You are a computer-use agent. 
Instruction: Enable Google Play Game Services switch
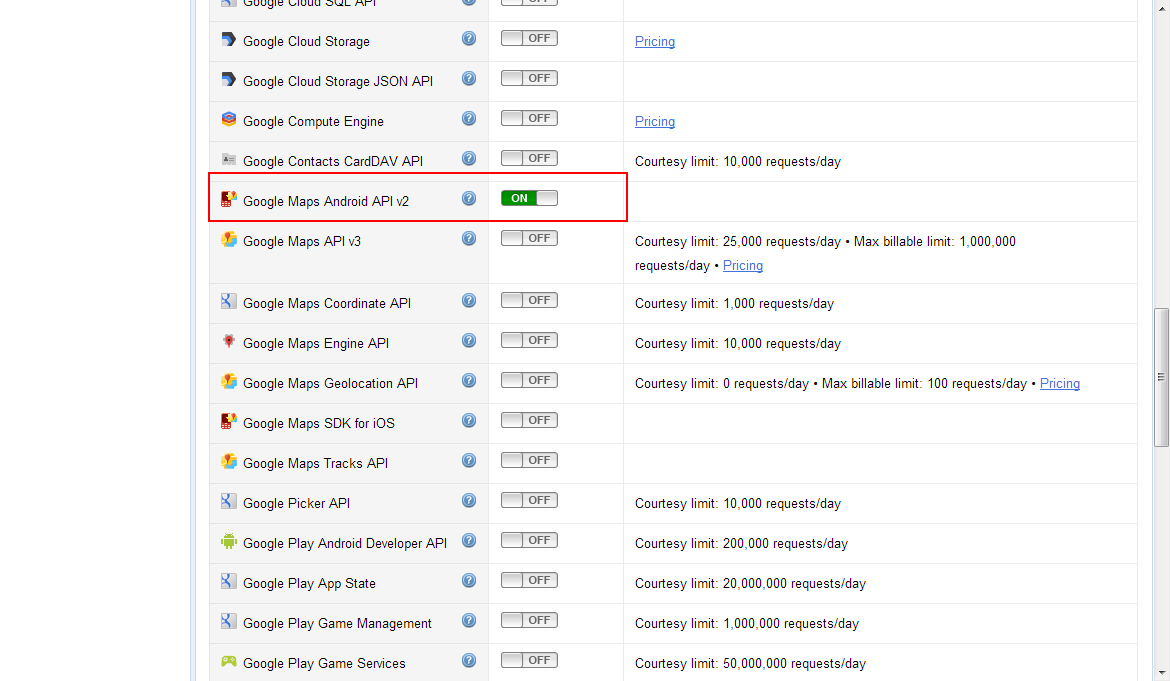tap(529, 660)
